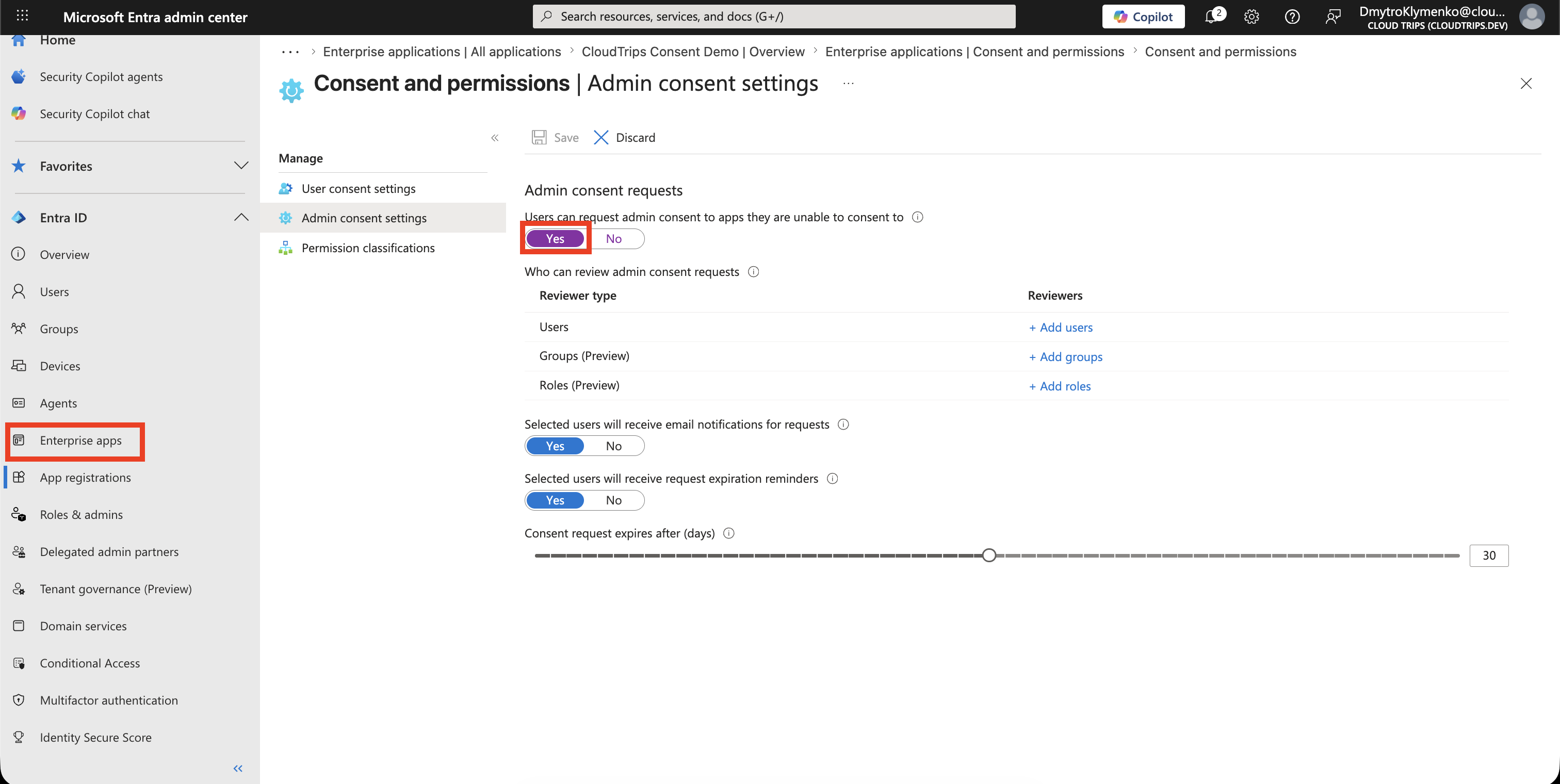The width and height of the screenshot is (1560, 784).
Task: Collapse the main sidebar with double chevron
Action: coord(238,768)
